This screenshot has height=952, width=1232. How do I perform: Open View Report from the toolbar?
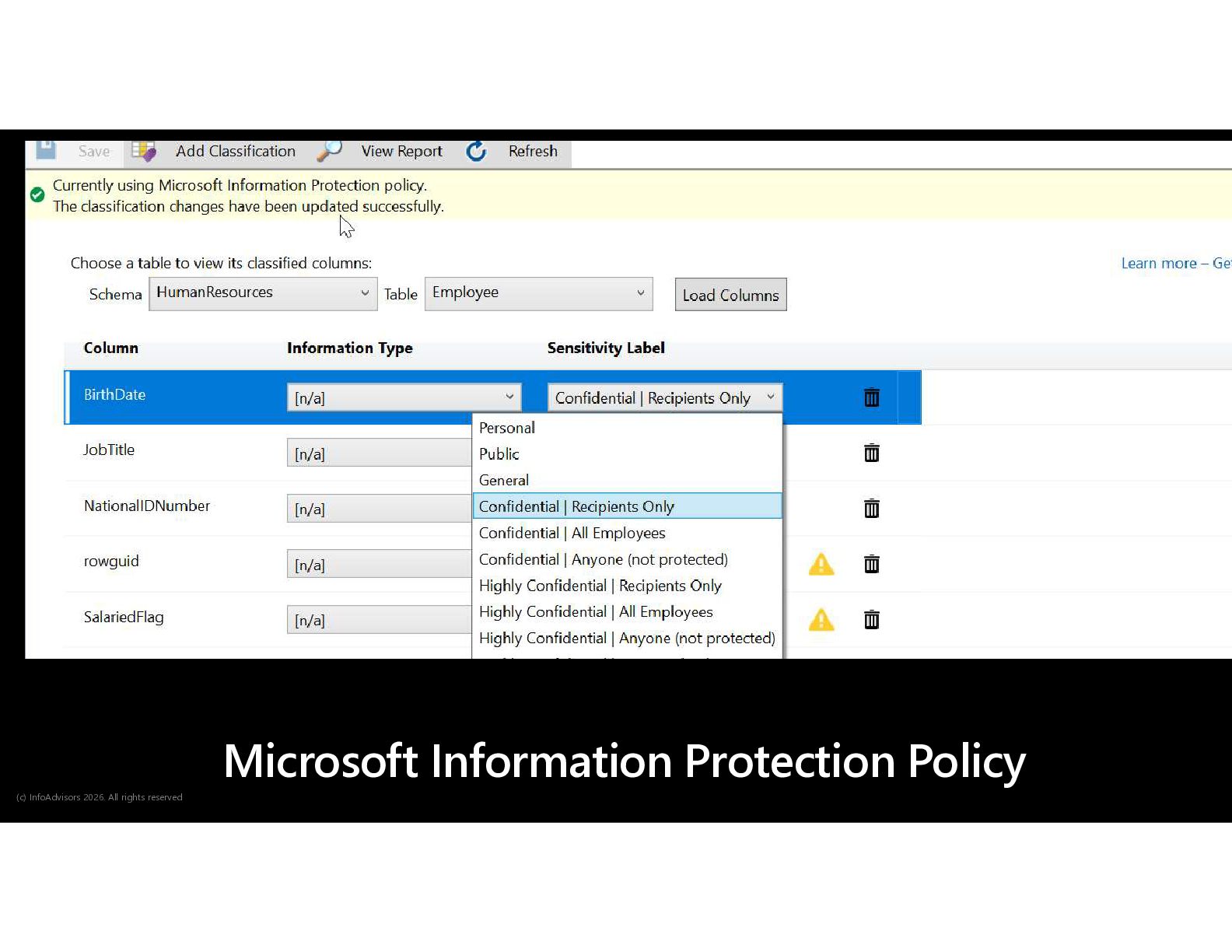coord(401,151)
